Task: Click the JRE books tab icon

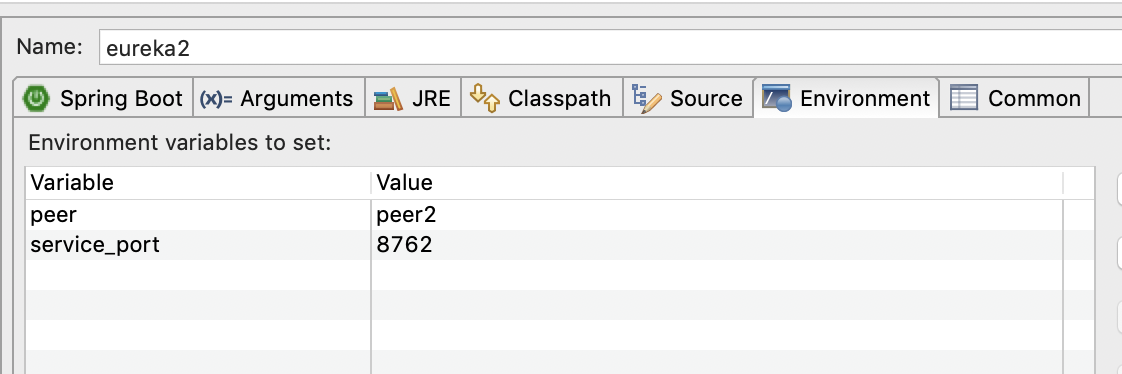Action: (x=389, y=99)
